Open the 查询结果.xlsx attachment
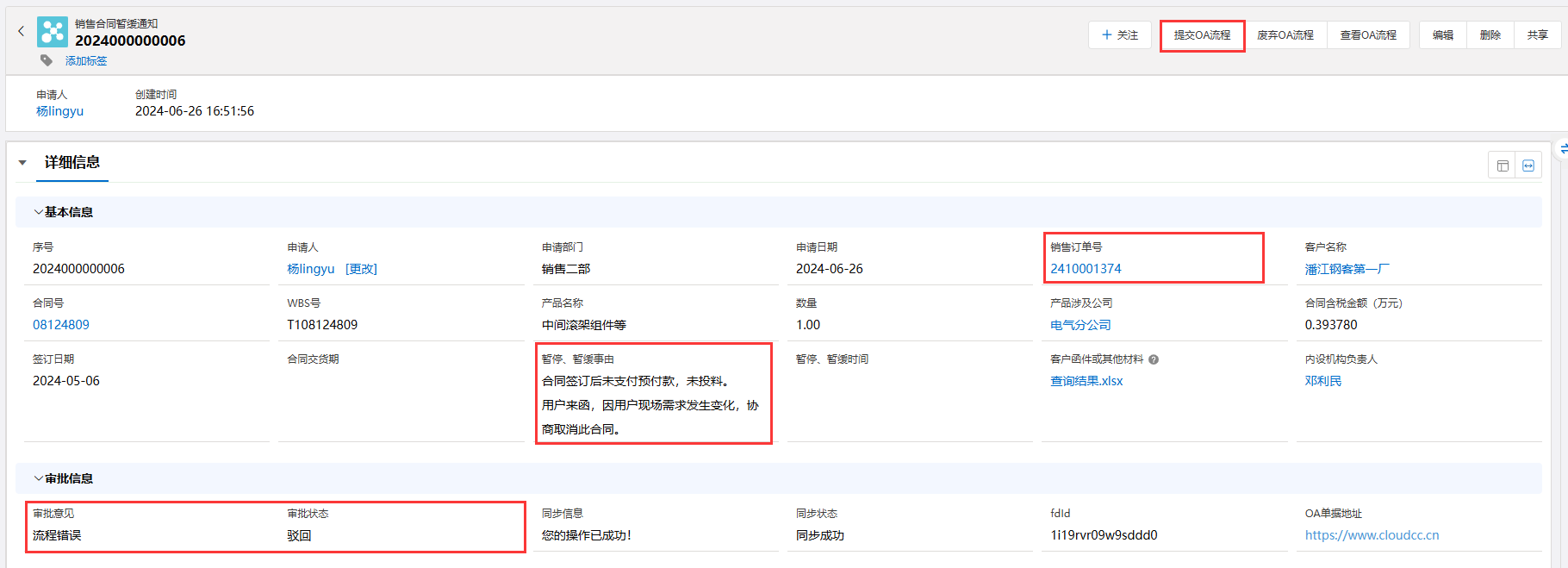 [1086, 381]
